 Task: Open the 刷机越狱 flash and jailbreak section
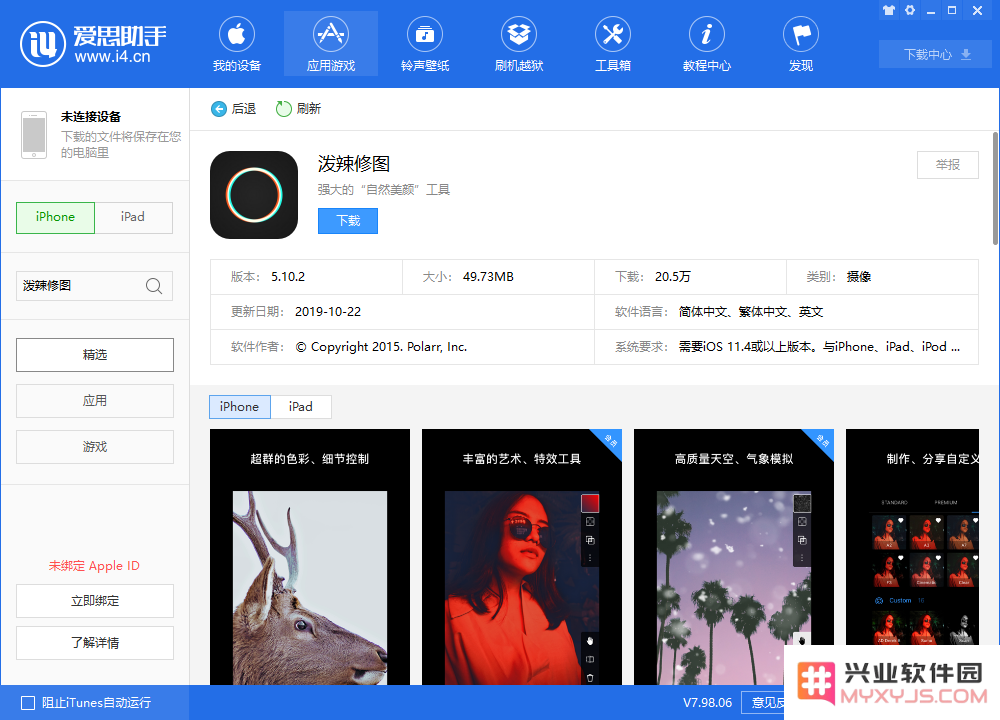pos(518,45)
